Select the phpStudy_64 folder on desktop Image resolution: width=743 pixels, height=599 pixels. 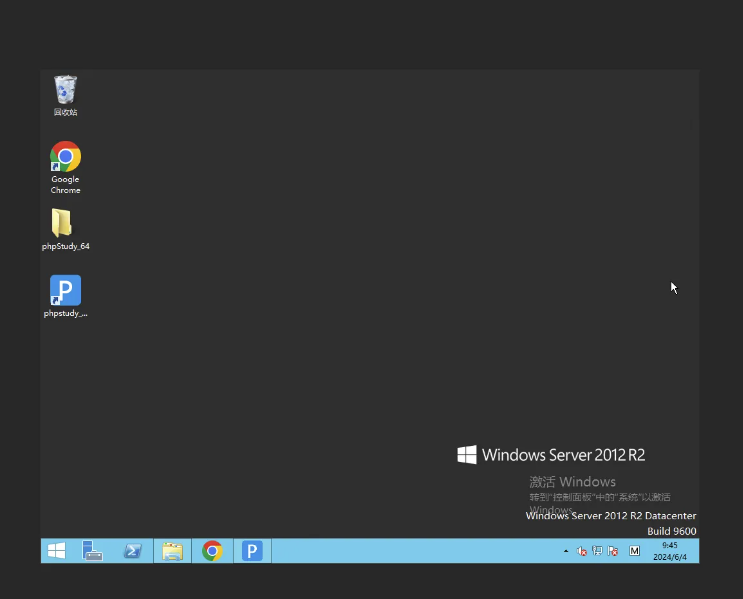coord(62,223)
